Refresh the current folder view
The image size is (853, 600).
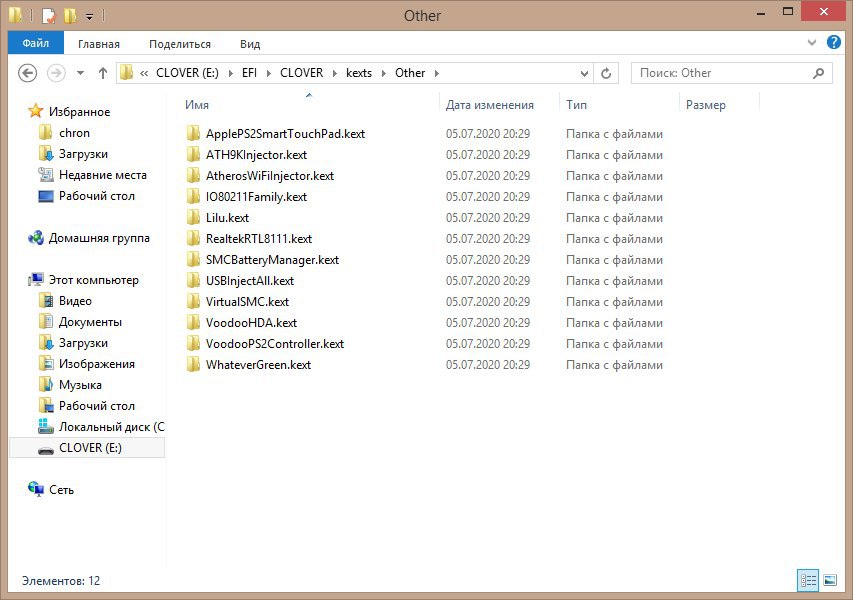pyautogui.click(x=606, y=73)
